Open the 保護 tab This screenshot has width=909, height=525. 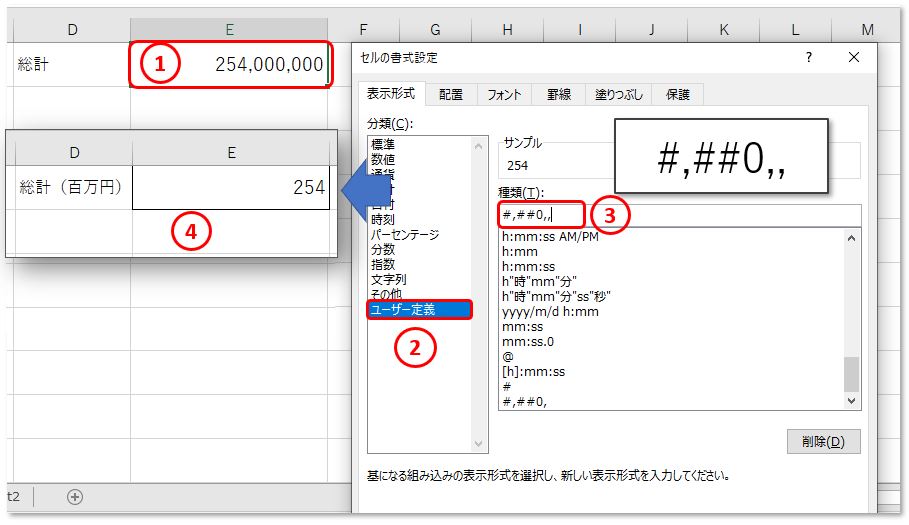tap(677, 95)
